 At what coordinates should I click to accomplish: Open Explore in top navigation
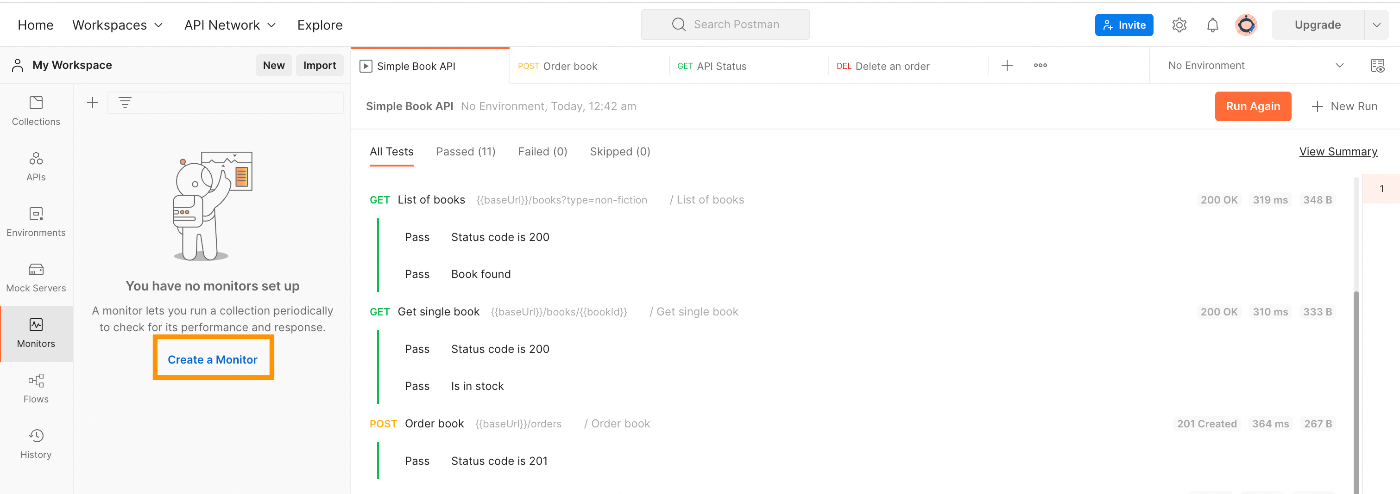[320, 25]
